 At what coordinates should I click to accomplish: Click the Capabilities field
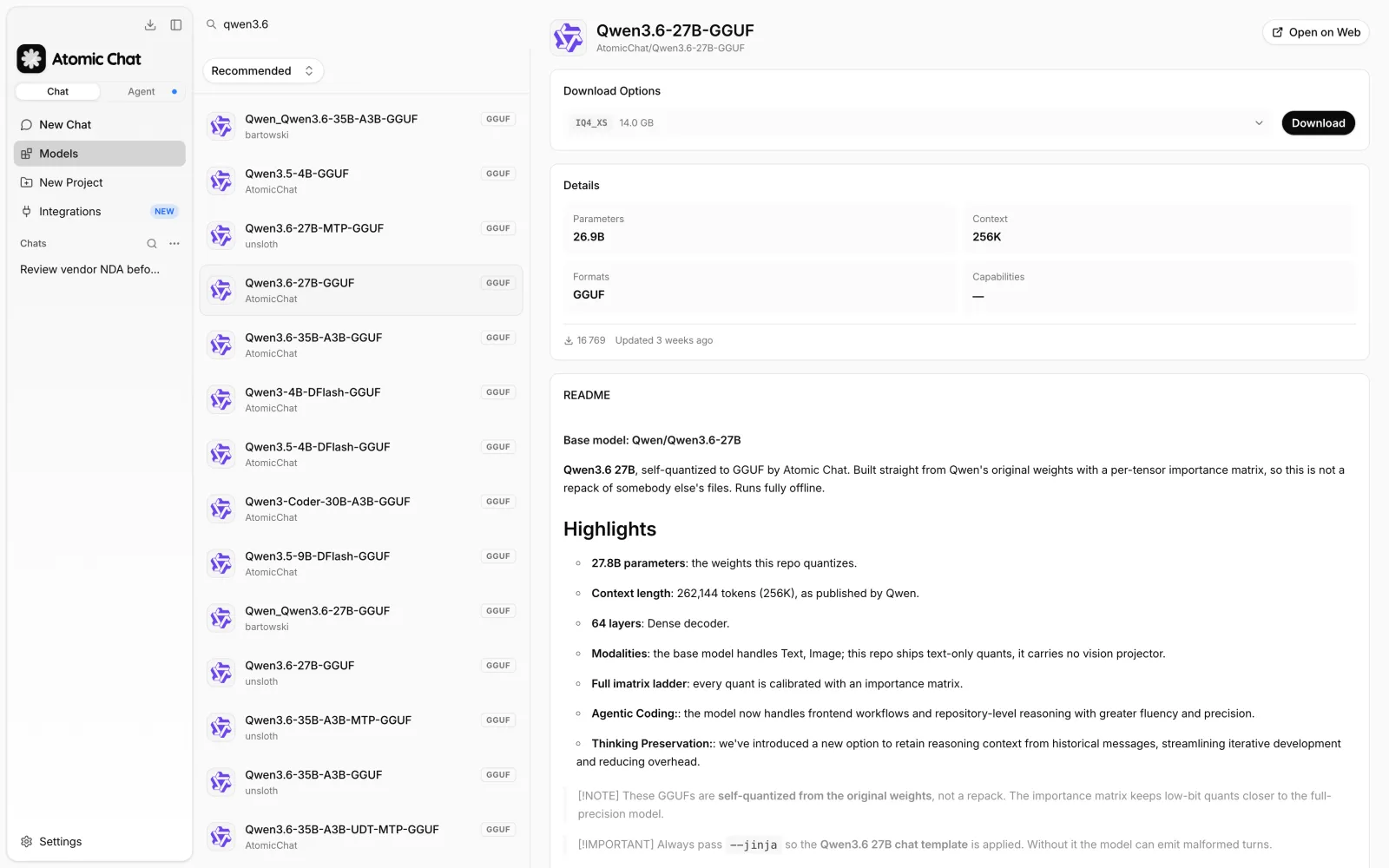click(x=1160, y=286)
